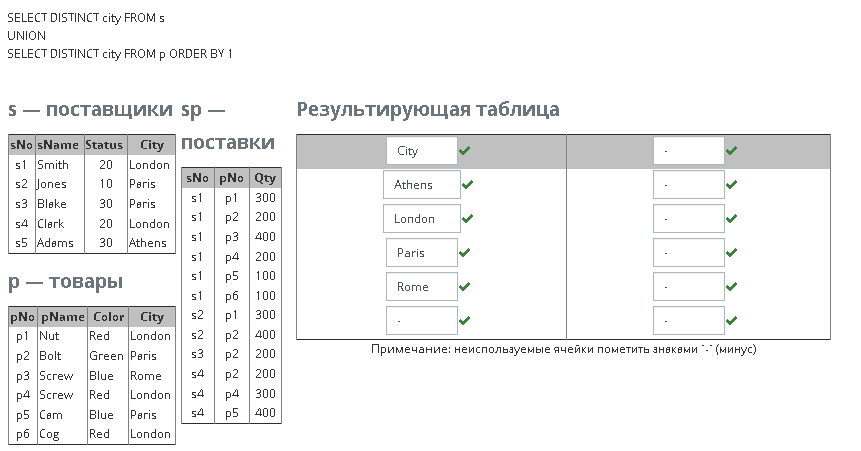This screenshot has width=861, height=451.
Task: Select the Paris input field
Action: [422, 253]
